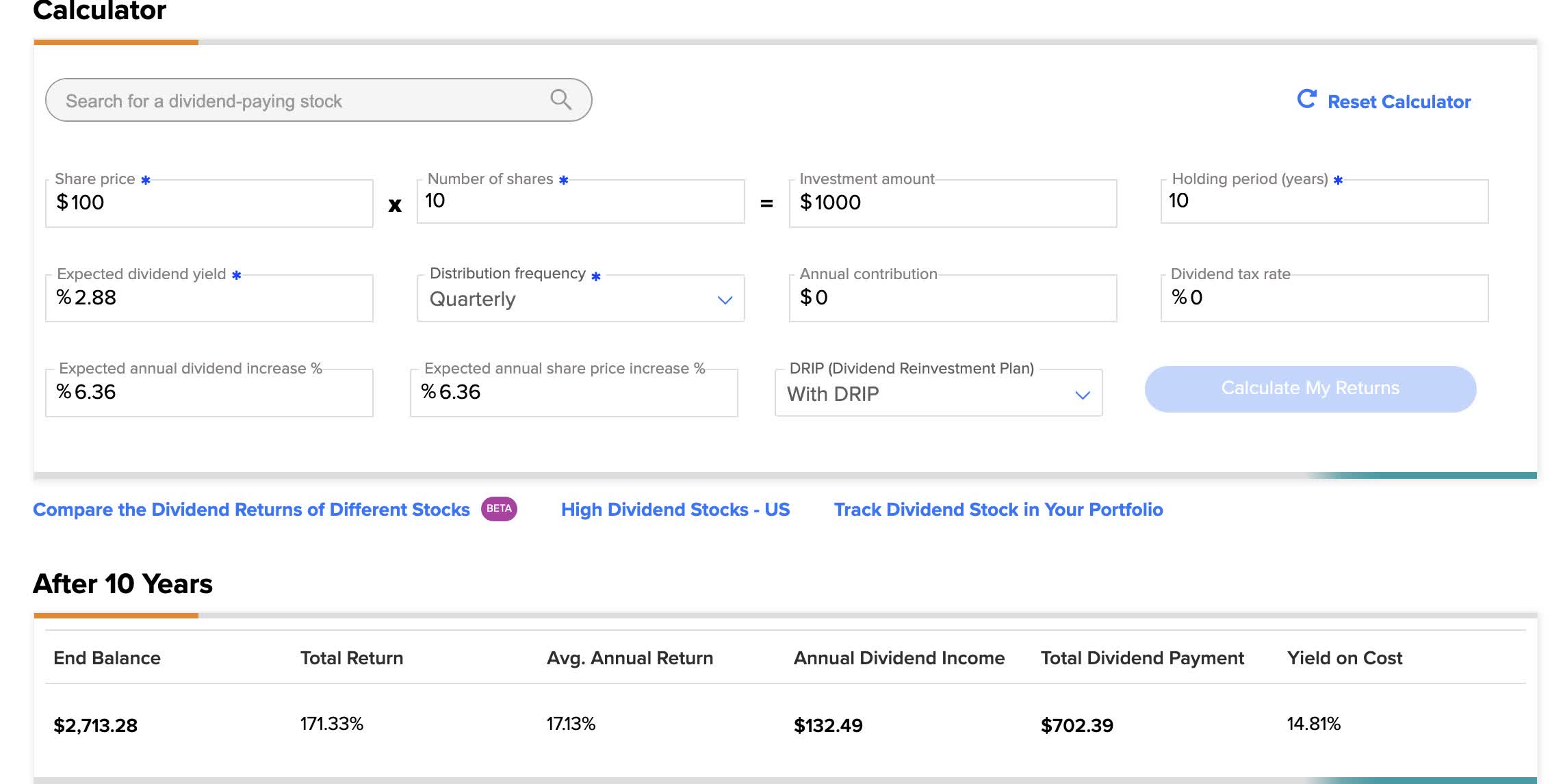Click the search magnifier icon
This screenshot has width=1563, height=784.
click(560, 100)
